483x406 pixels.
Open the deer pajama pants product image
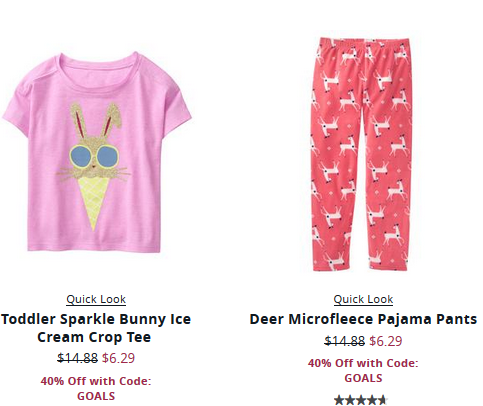[x=361, y=154]
